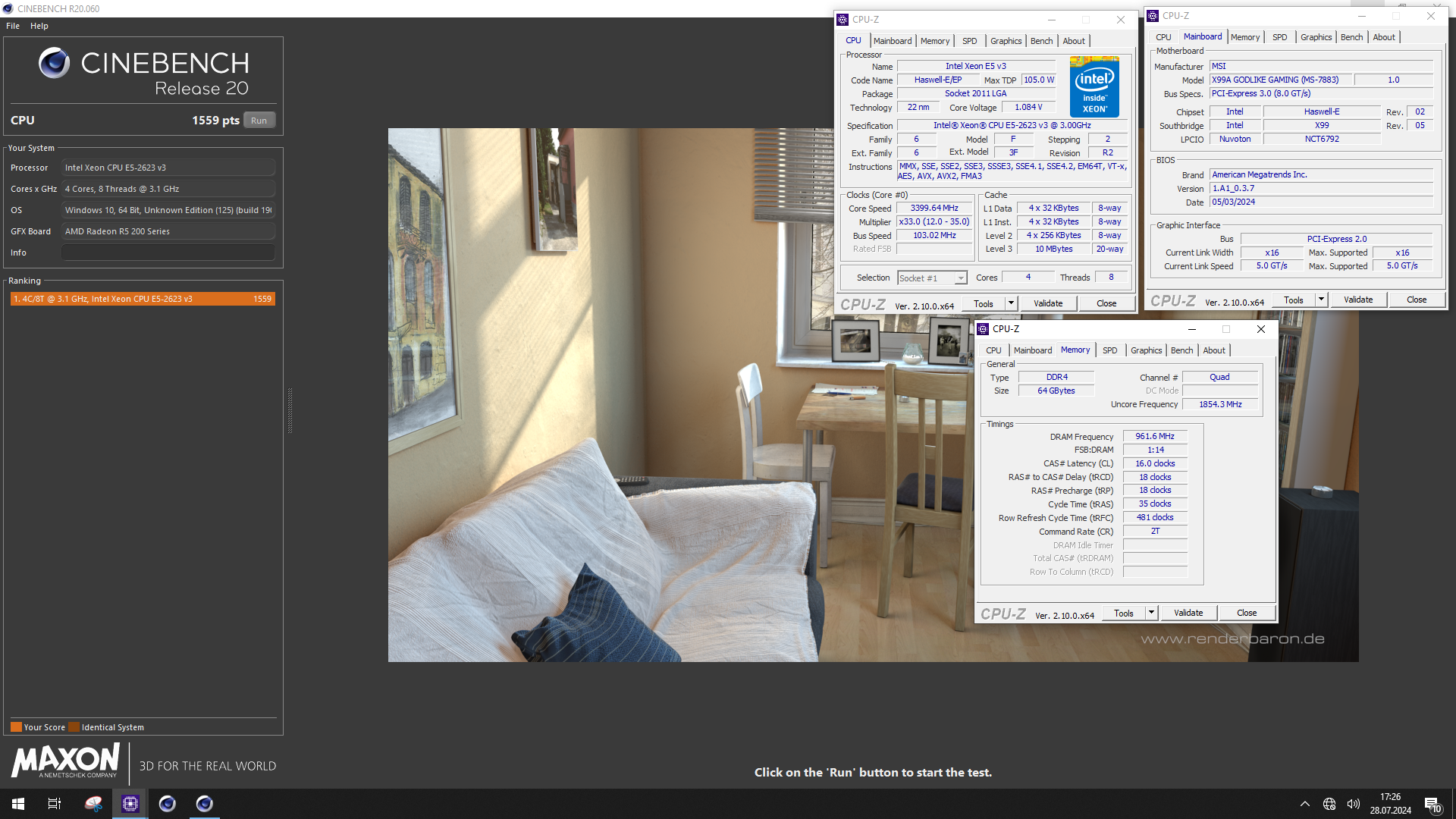This screenshot has width=1456, height=819.
Task: Open the Windows Start menu
Action: point(18,804)
